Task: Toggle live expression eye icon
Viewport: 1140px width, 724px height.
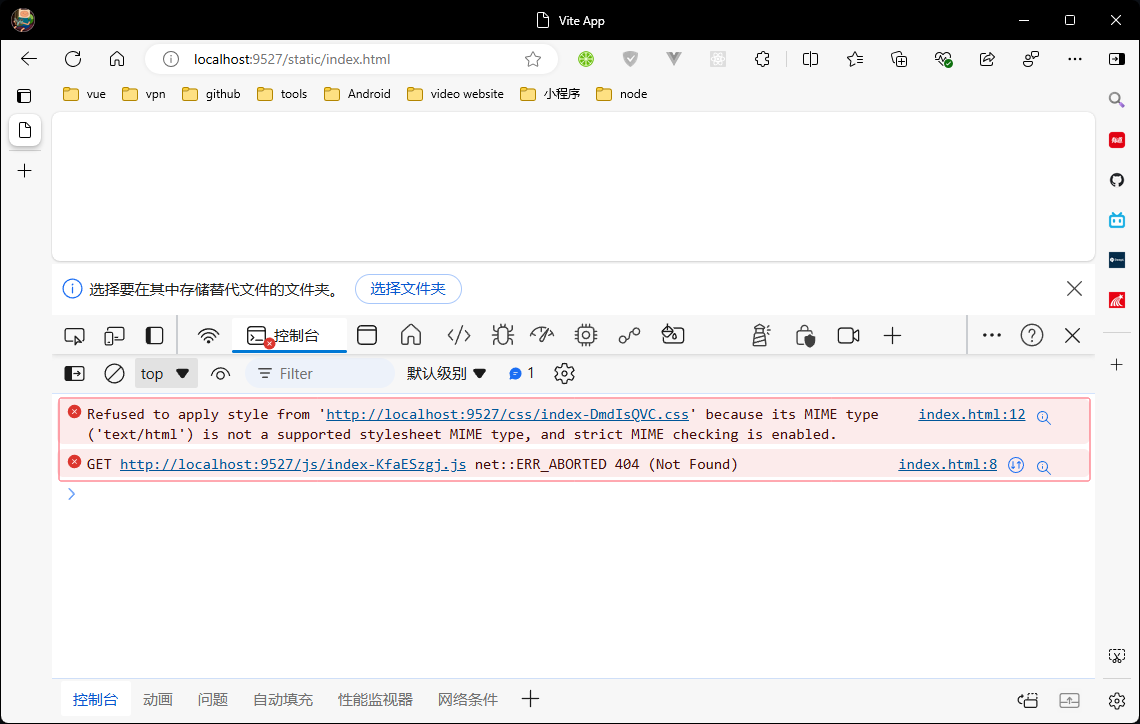Action: coord(221,374)
